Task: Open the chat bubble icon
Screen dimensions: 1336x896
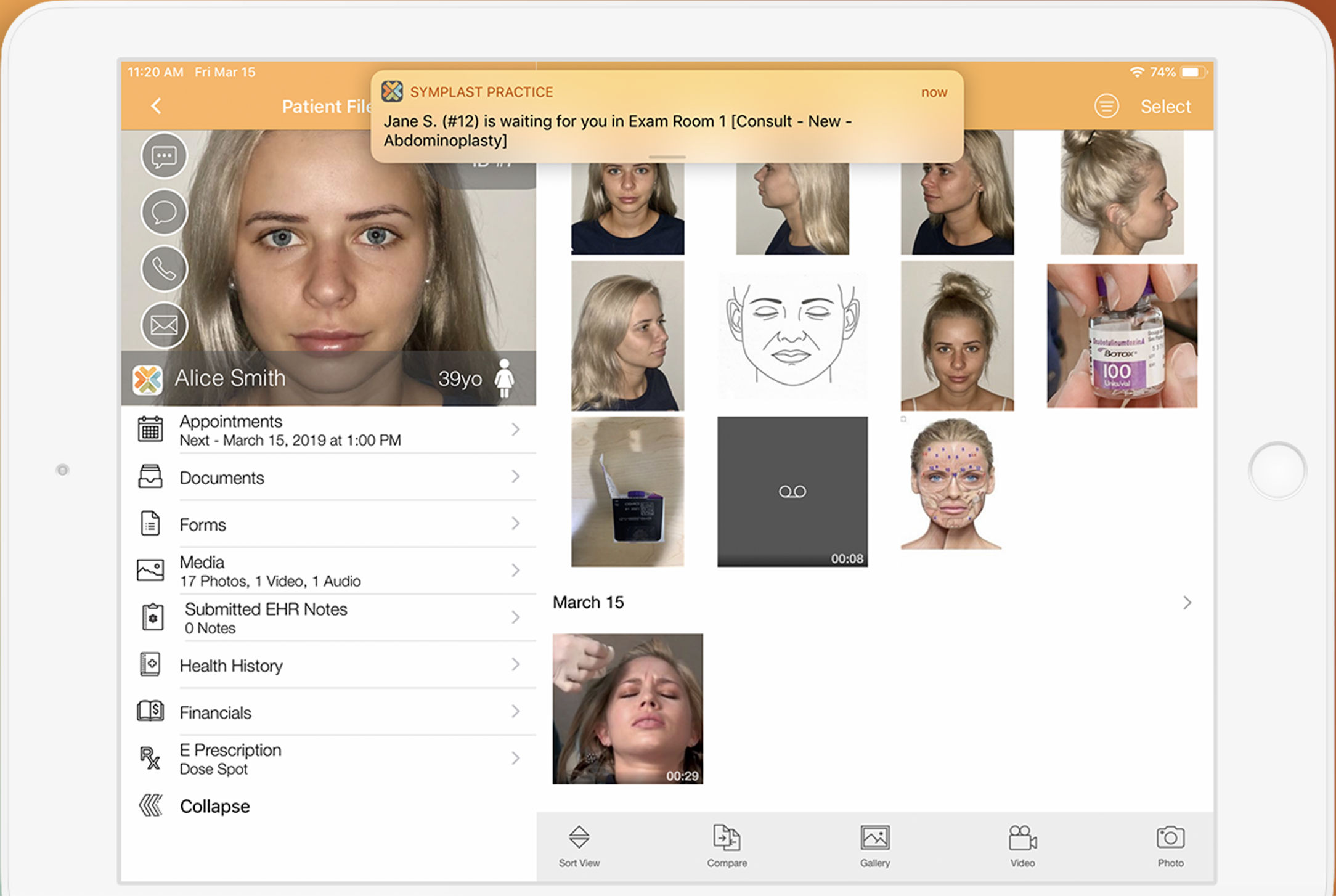Action: [164, 213]
